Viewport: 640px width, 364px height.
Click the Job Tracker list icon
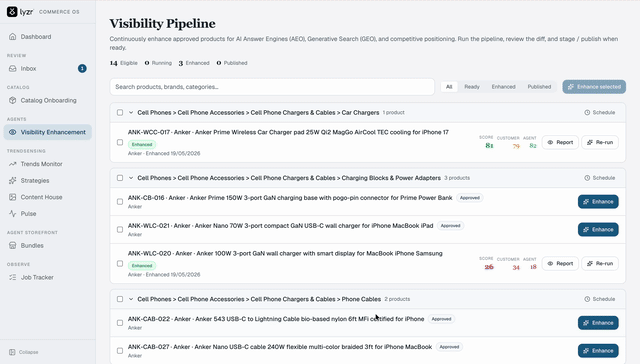pos(13,277)
